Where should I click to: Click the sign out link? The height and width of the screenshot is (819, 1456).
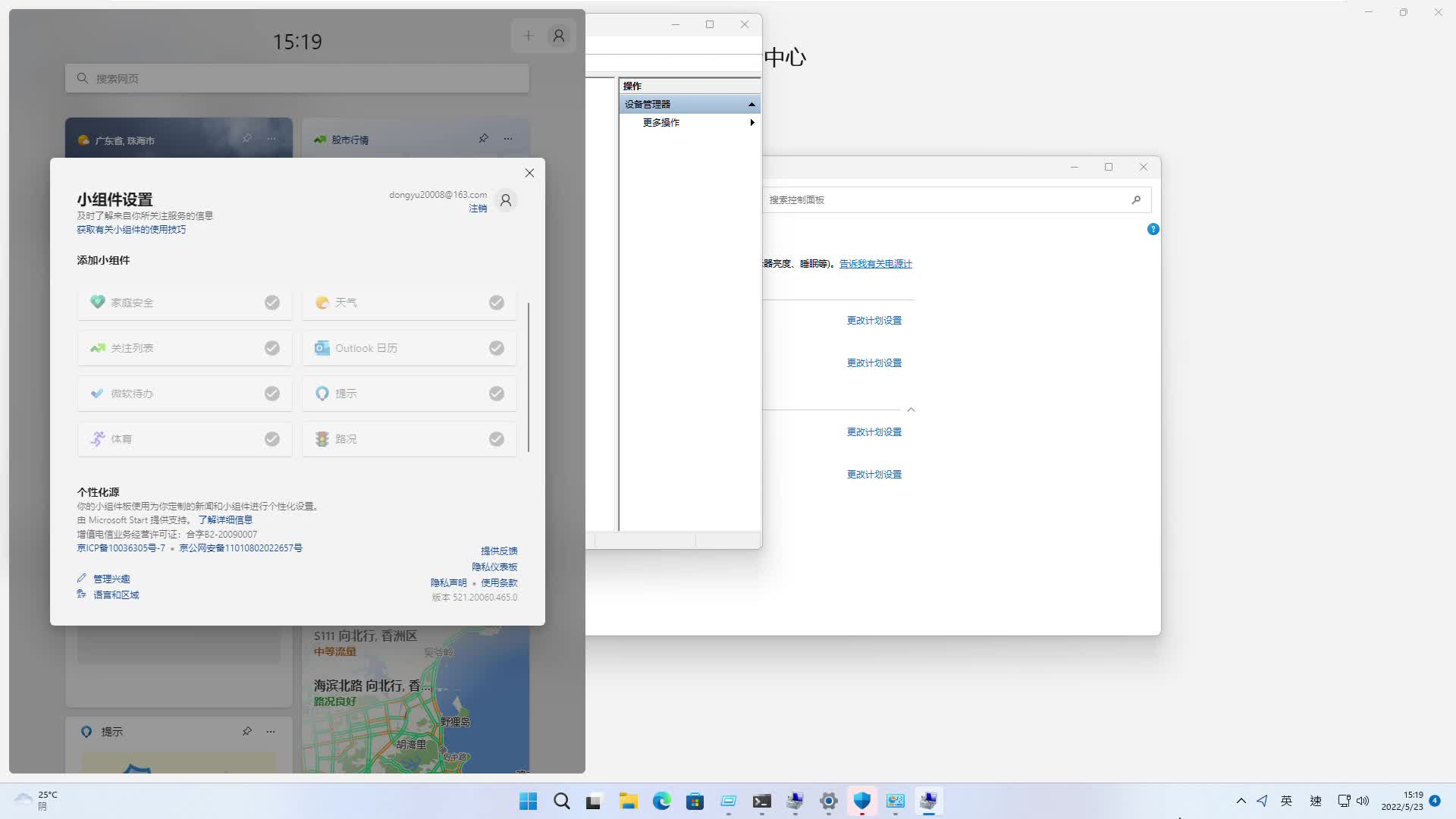tap(478, 209)
